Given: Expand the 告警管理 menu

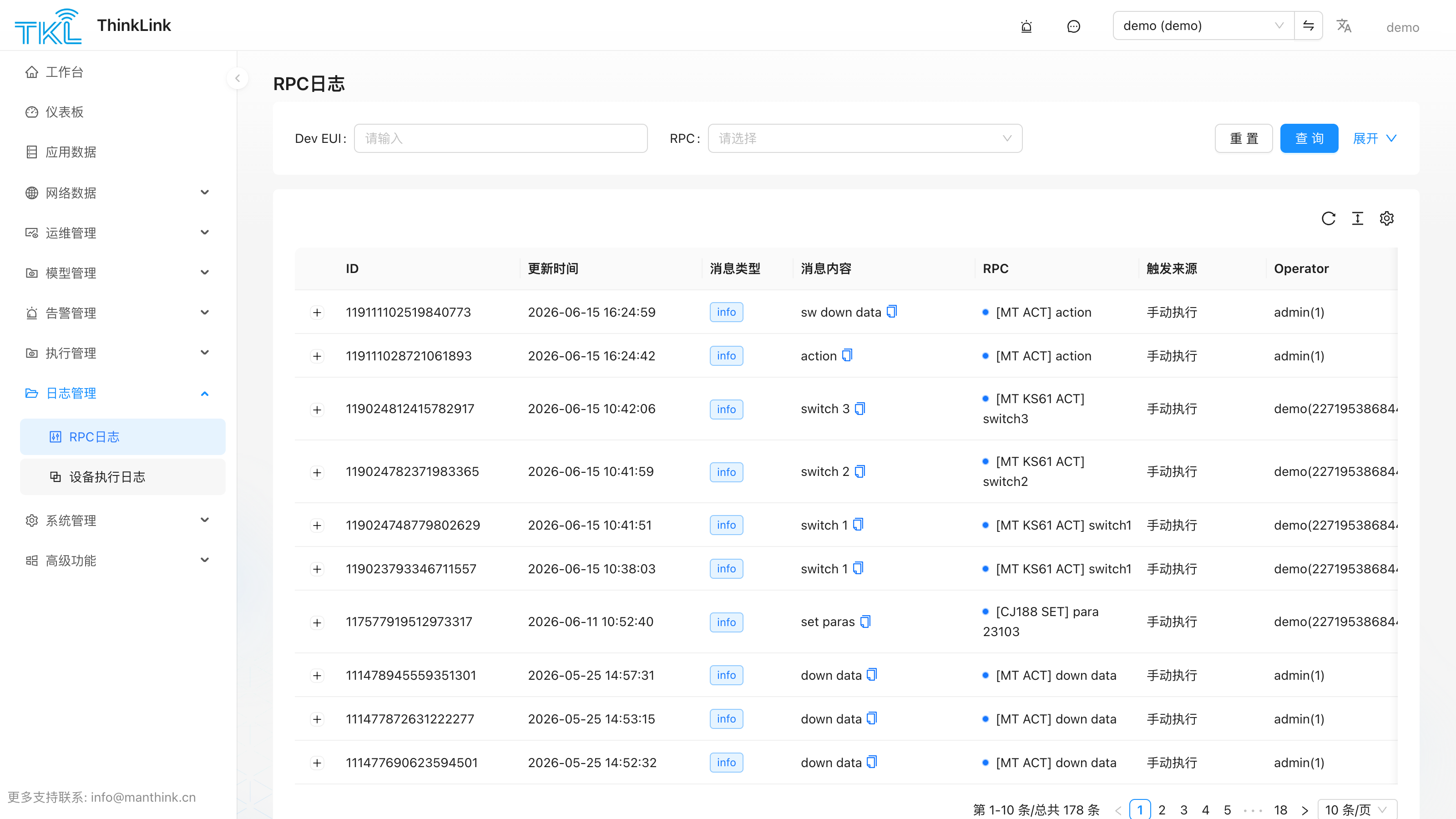Looking at the screenshot, I should tap(117, 313).
